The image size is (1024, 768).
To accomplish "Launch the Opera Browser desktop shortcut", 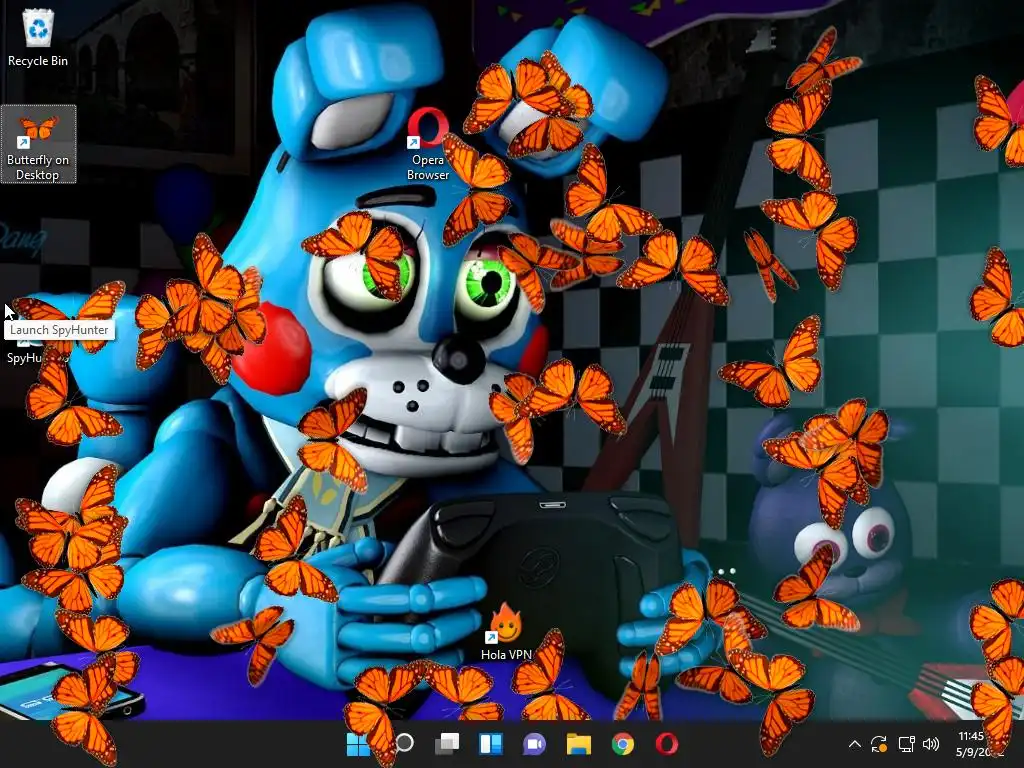I will (x=428, y=146).
